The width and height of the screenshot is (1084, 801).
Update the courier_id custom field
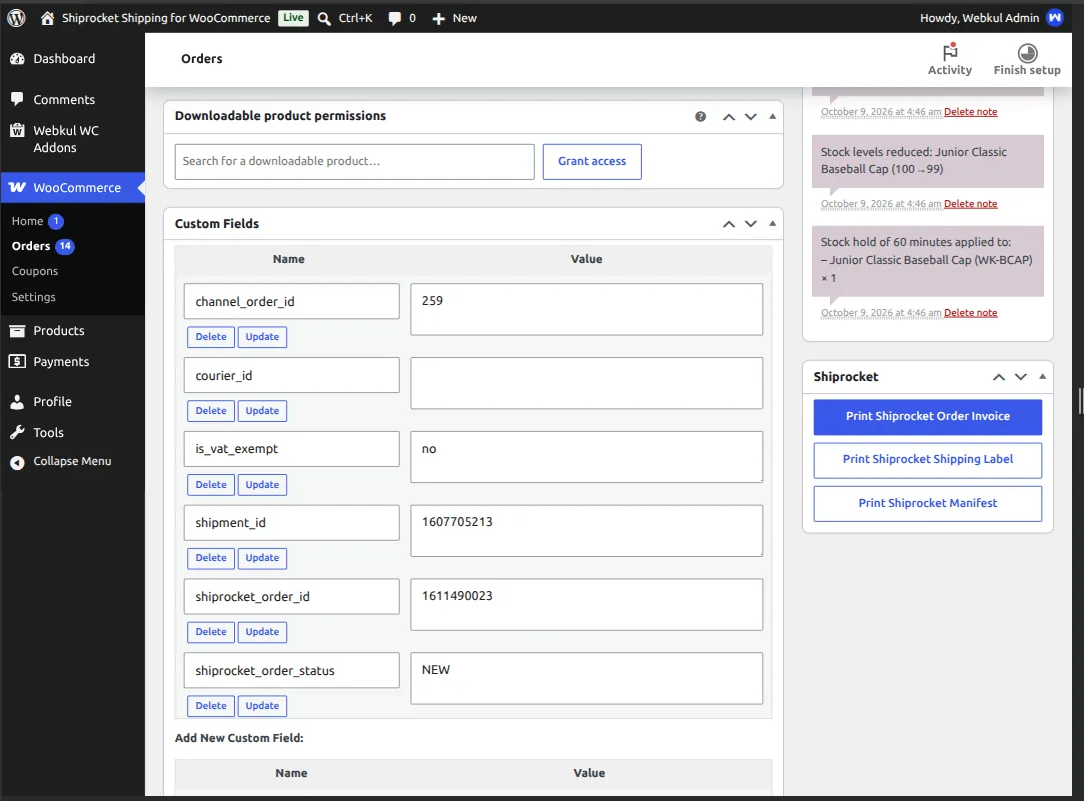point(262,411)
